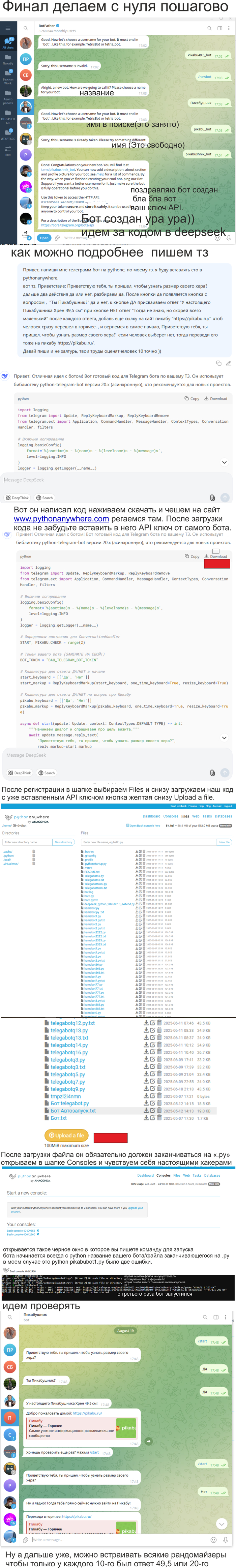Screen dimensions: 236x1568
Task: Open Bash console 40642960 link
Action: (x=21, y=1234)
